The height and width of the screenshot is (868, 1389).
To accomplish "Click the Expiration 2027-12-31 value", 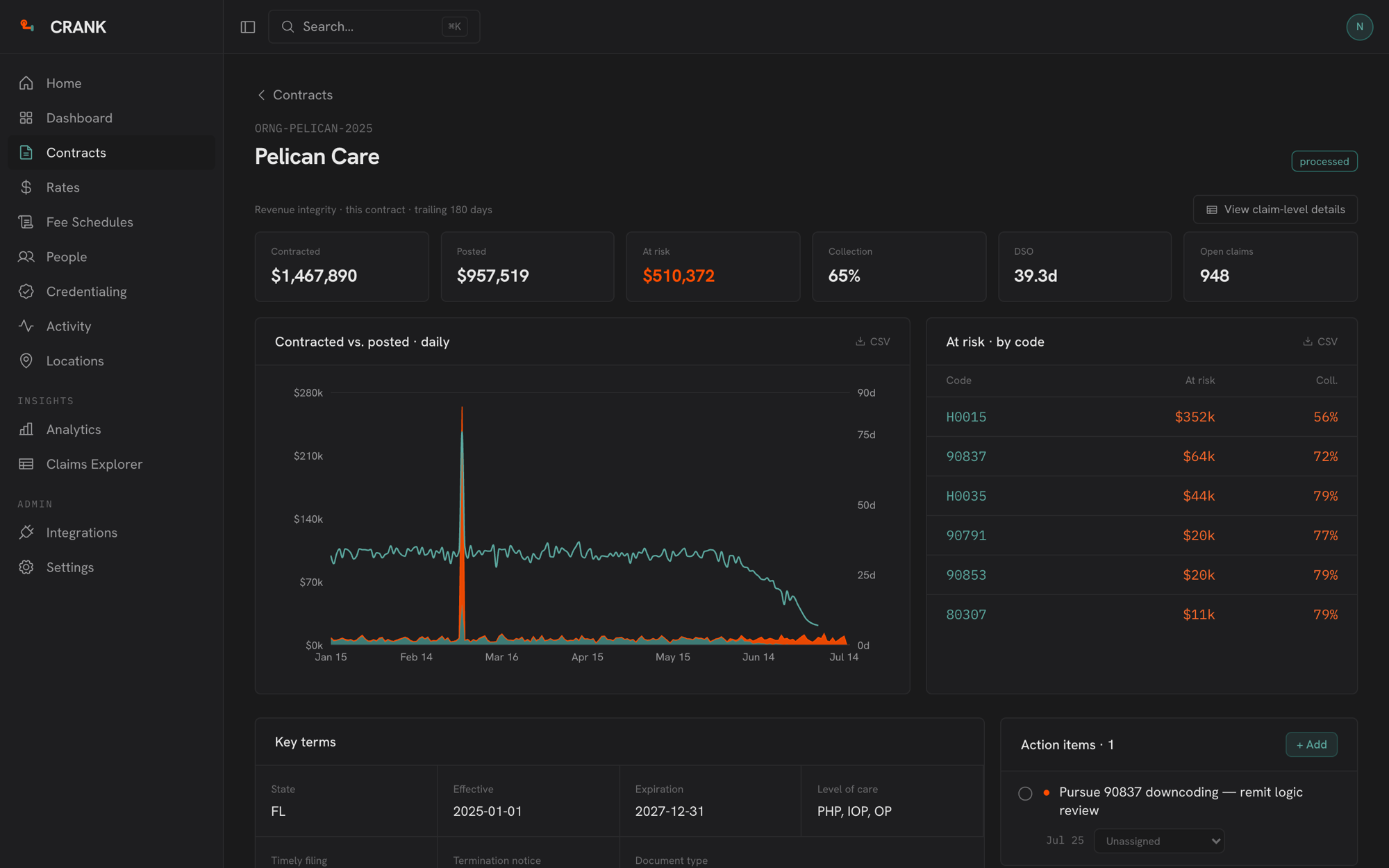I will click(x=669, y=811).
